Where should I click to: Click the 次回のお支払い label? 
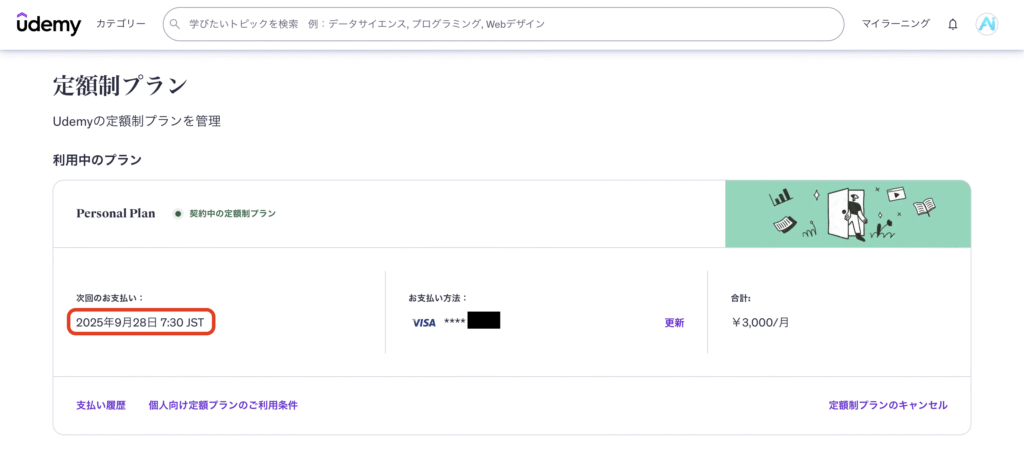coord(110,298)
